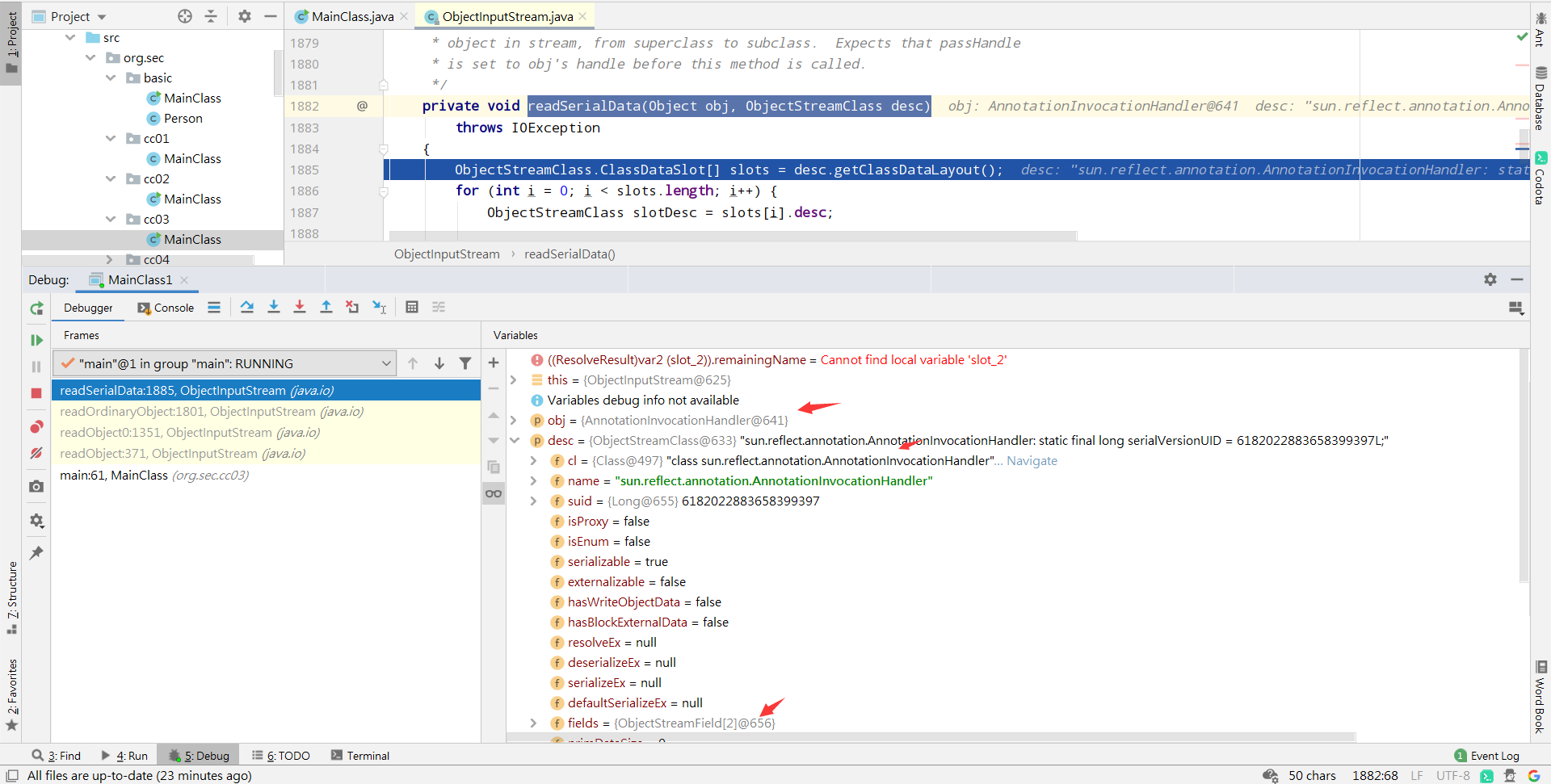Click Step Into debugger icon
1551x784 pixels.
click(274, 307)
